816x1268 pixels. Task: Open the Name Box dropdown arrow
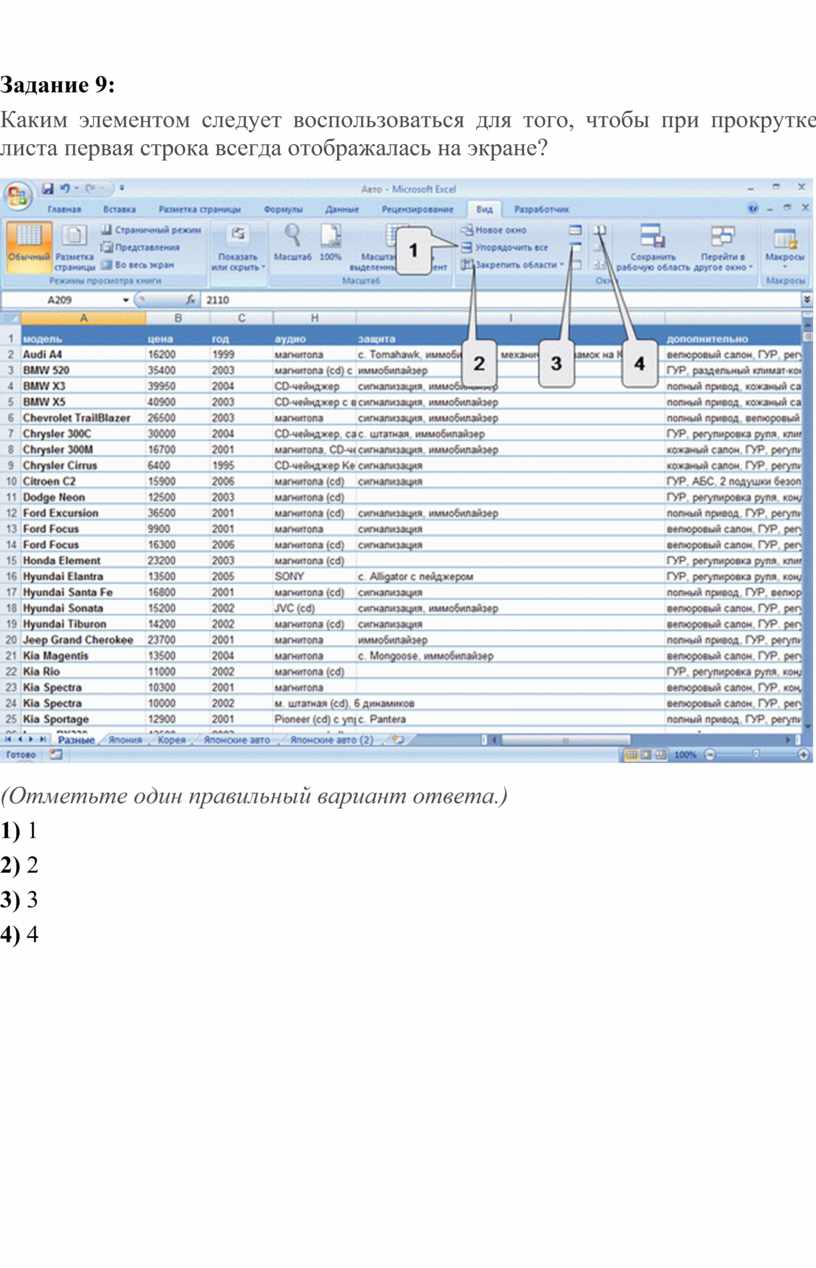125,299
